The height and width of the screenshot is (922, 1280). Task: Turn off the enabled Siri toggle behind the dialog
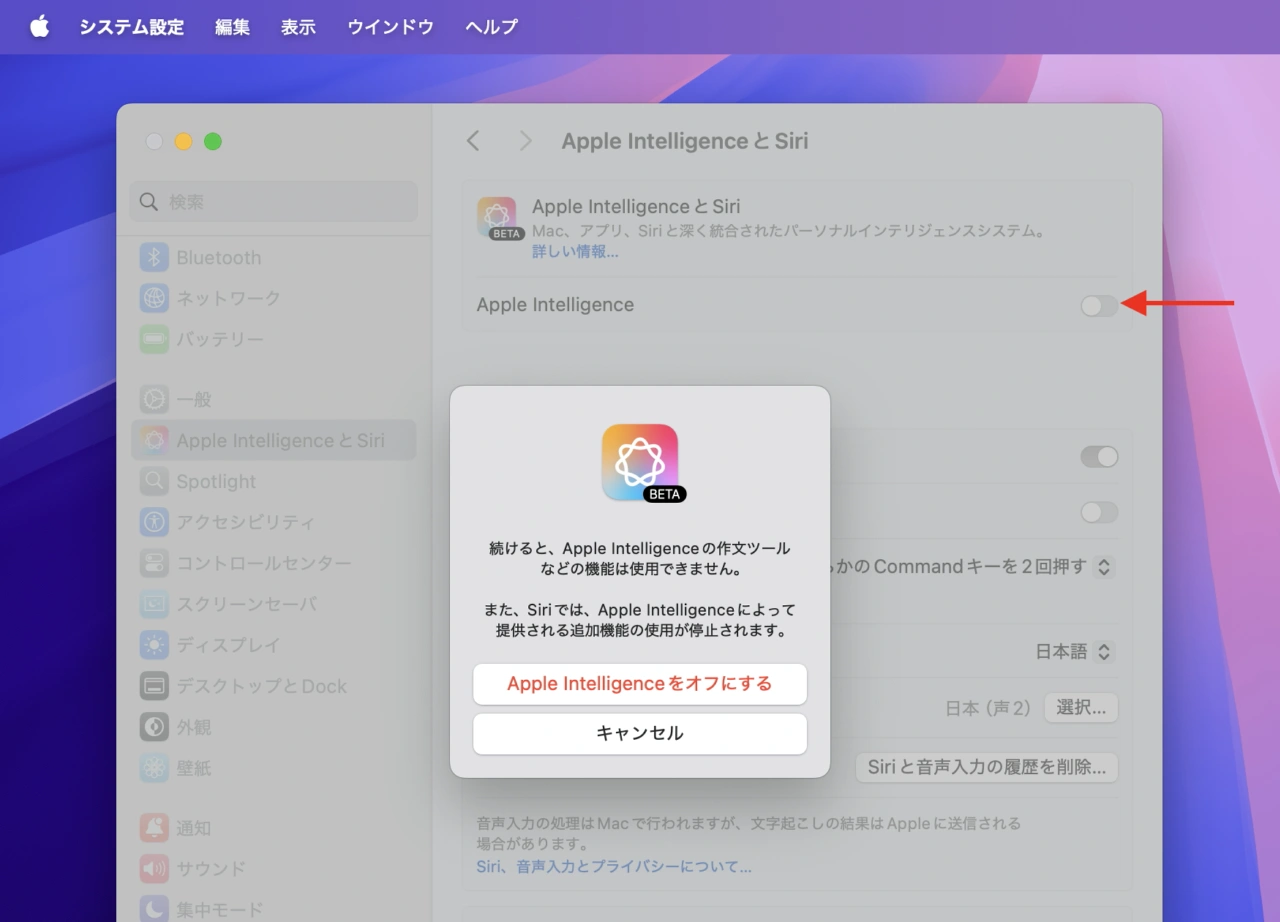(x=1098, y=457)
